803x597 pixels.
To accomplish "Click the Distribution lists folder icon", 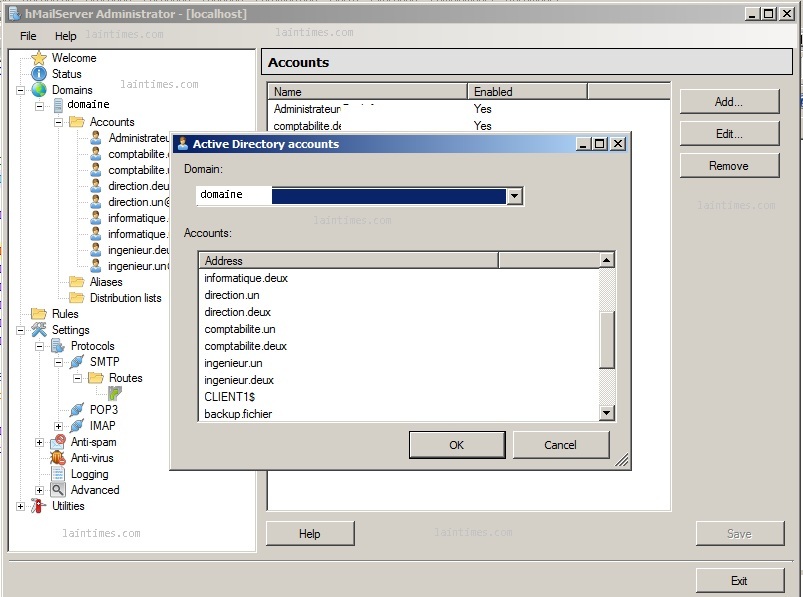I will [77, 297].
